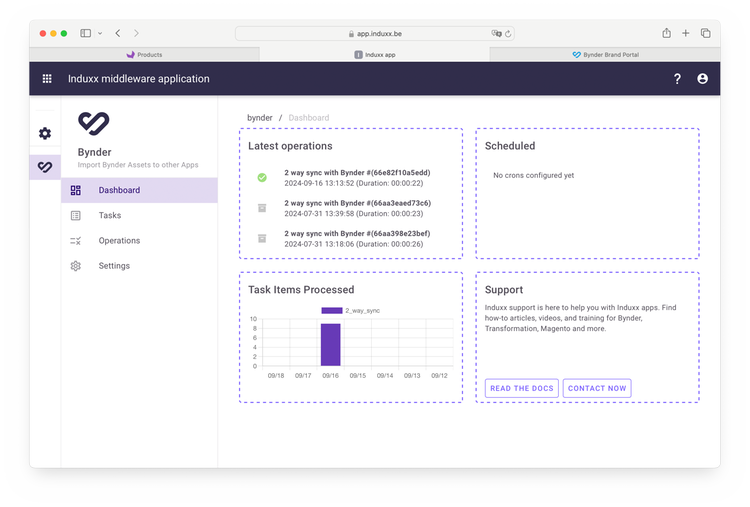Toggle the 2_way_sync legend color swatch

[331, 310]
